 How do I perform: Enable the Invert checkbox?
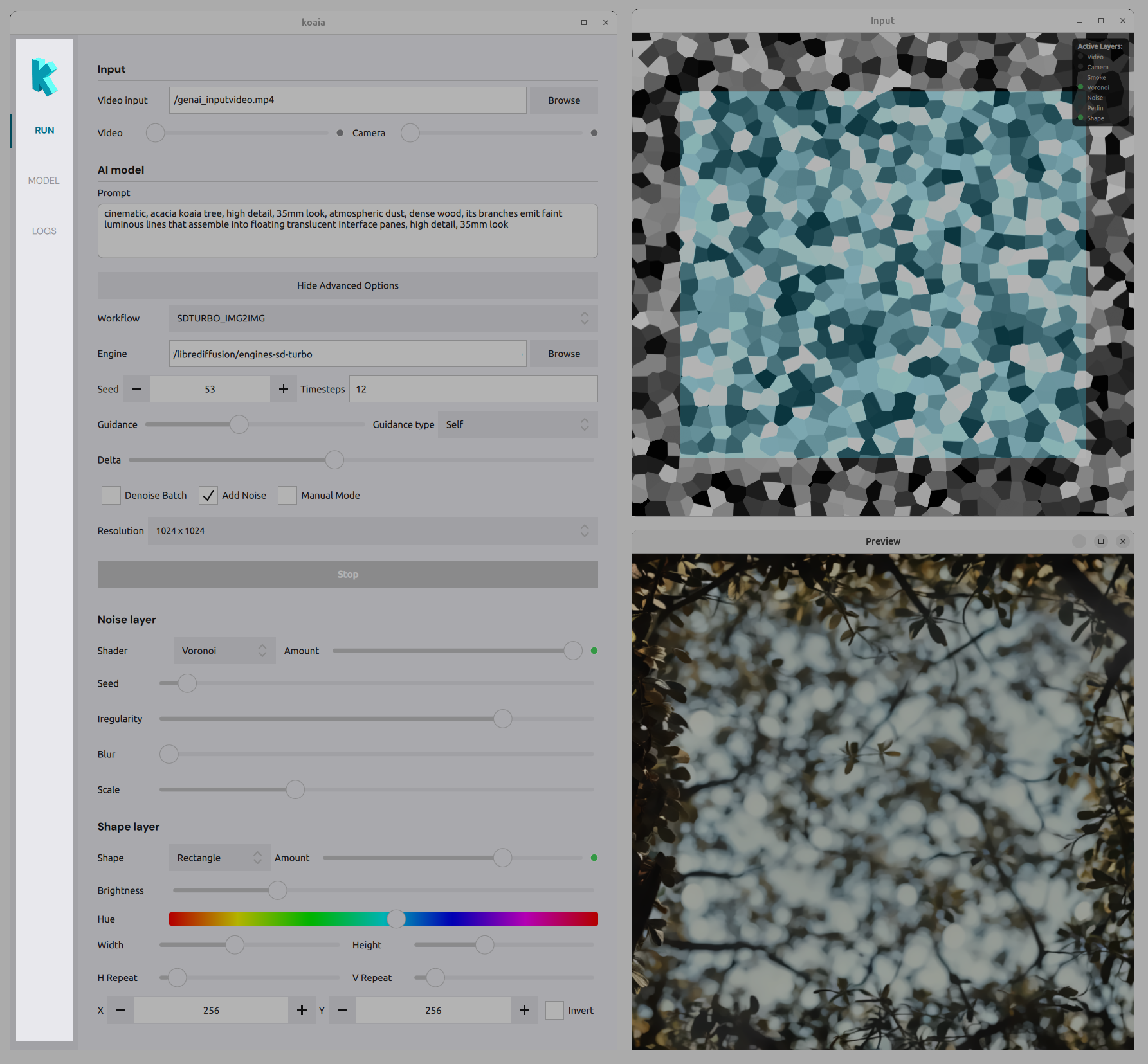click(x=554, y=1011)
